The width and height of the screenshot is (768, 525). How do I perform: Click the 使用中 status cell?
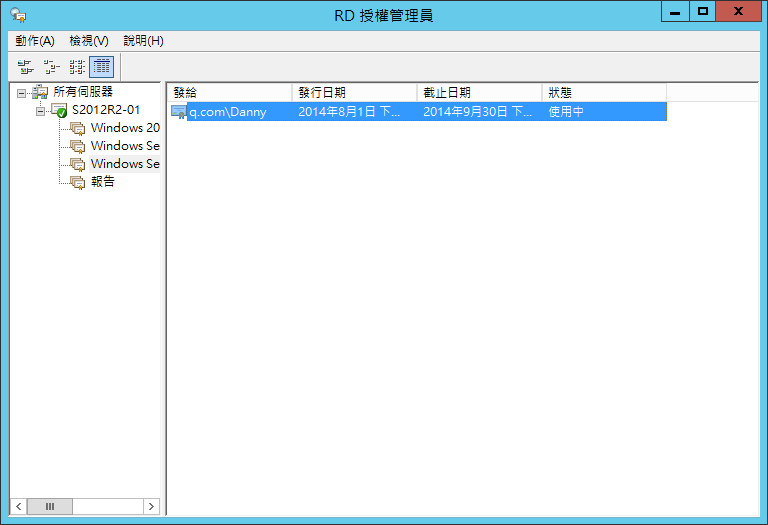566,112
